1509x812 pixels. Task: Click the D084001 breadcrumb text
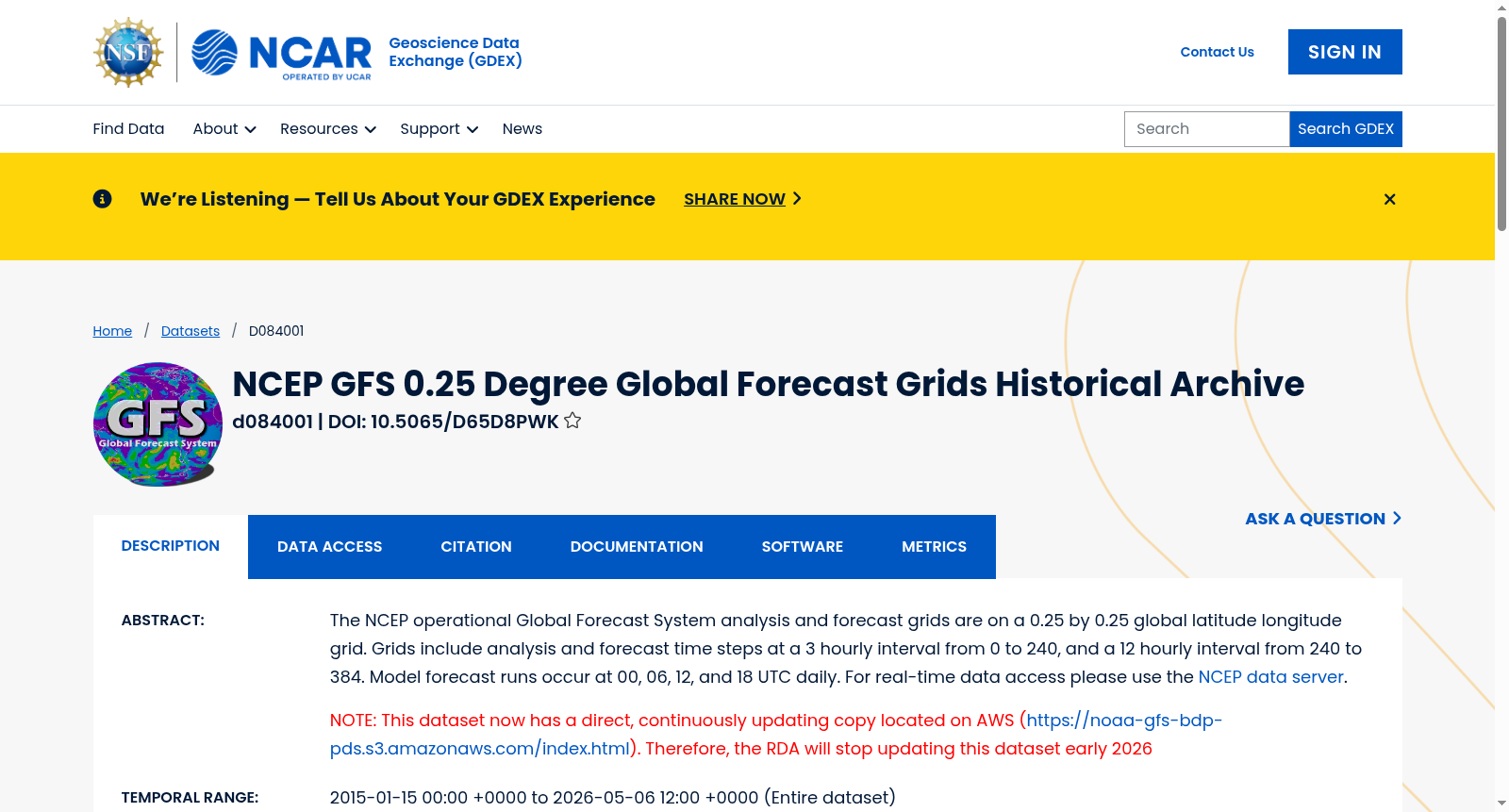[276, 331]
